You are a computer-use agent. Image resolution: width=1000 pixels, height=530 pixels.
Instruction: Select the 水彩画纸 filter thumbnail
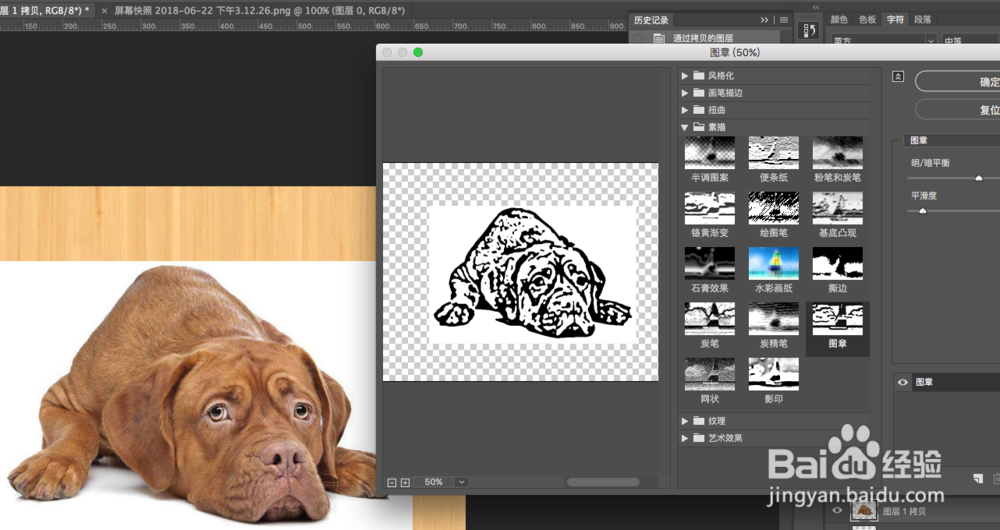774,263
